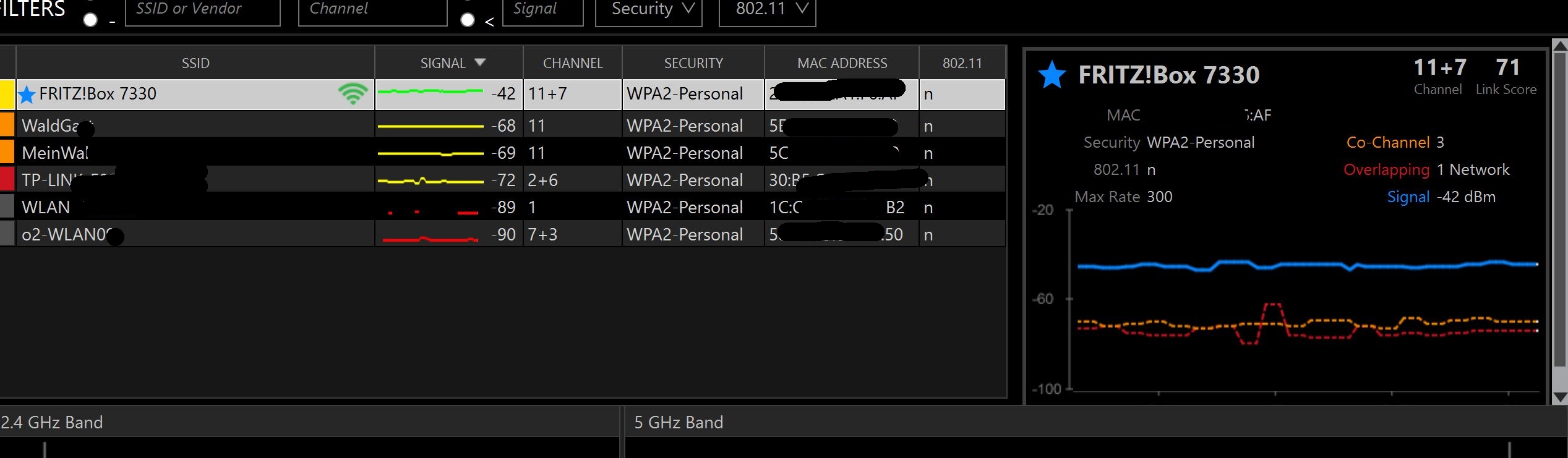Screen dimensions: 1568x458
Task: Click FRITZ!Box 7330 signal sparkline
Action: [x=430, y=91]
